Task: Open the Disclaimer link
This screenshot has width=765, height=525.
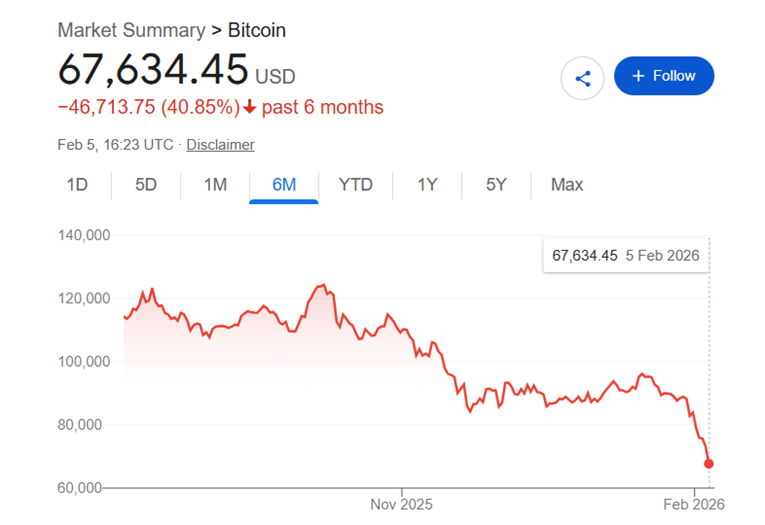Action: 220,145
